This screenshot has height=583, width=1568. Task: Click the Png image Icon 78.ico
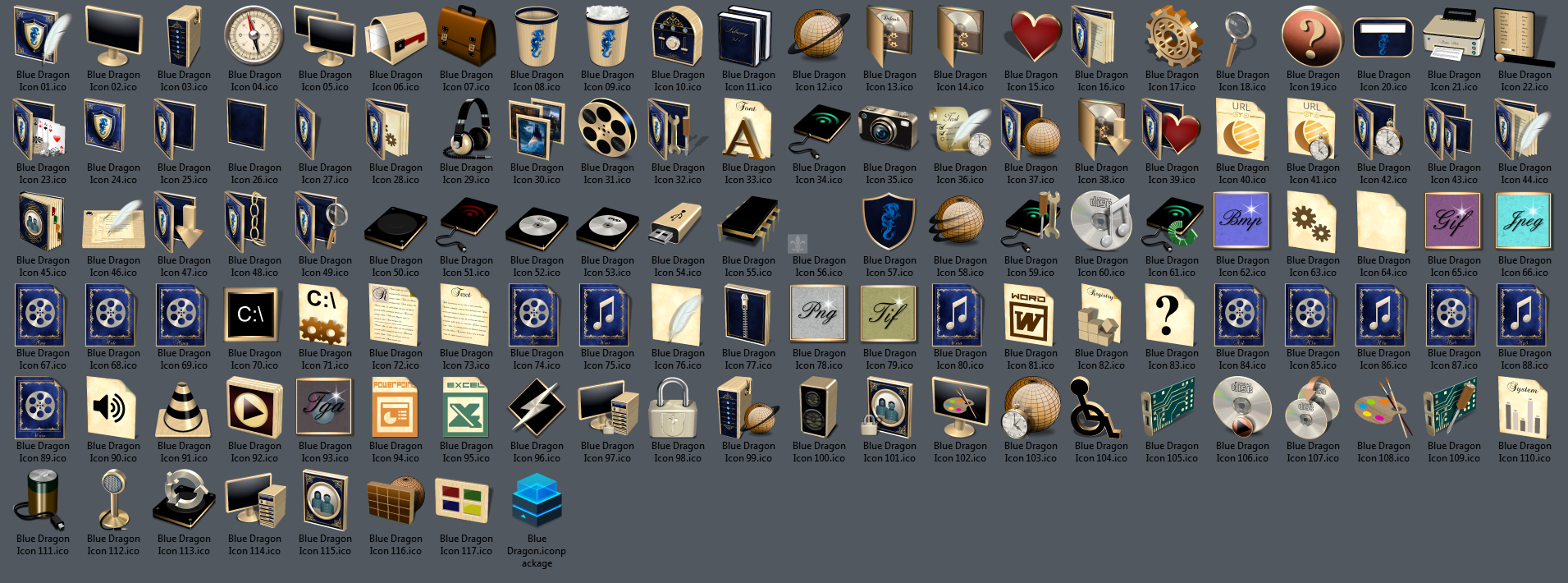pos(819,314)
